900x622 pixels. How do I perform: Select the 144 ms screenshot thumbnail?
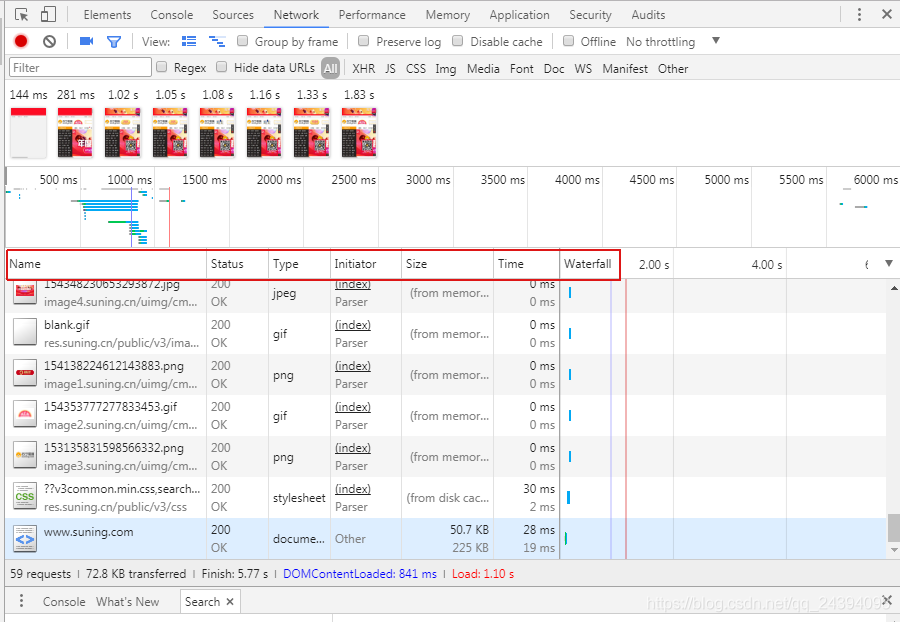tap(28, 133)
